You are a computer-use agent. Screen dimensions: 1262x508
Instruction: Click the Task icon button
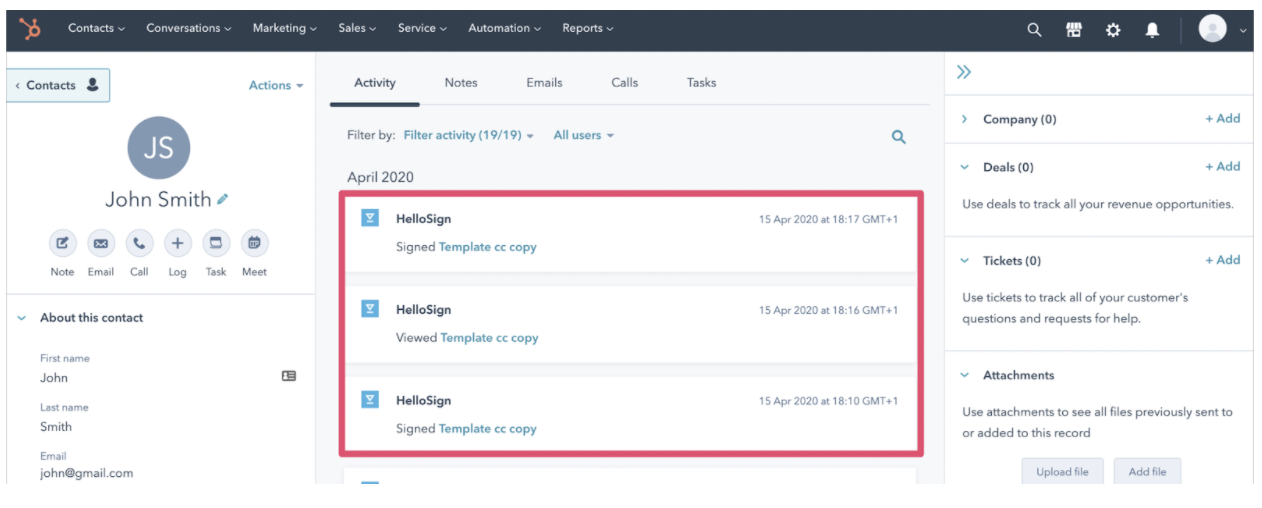216,243
